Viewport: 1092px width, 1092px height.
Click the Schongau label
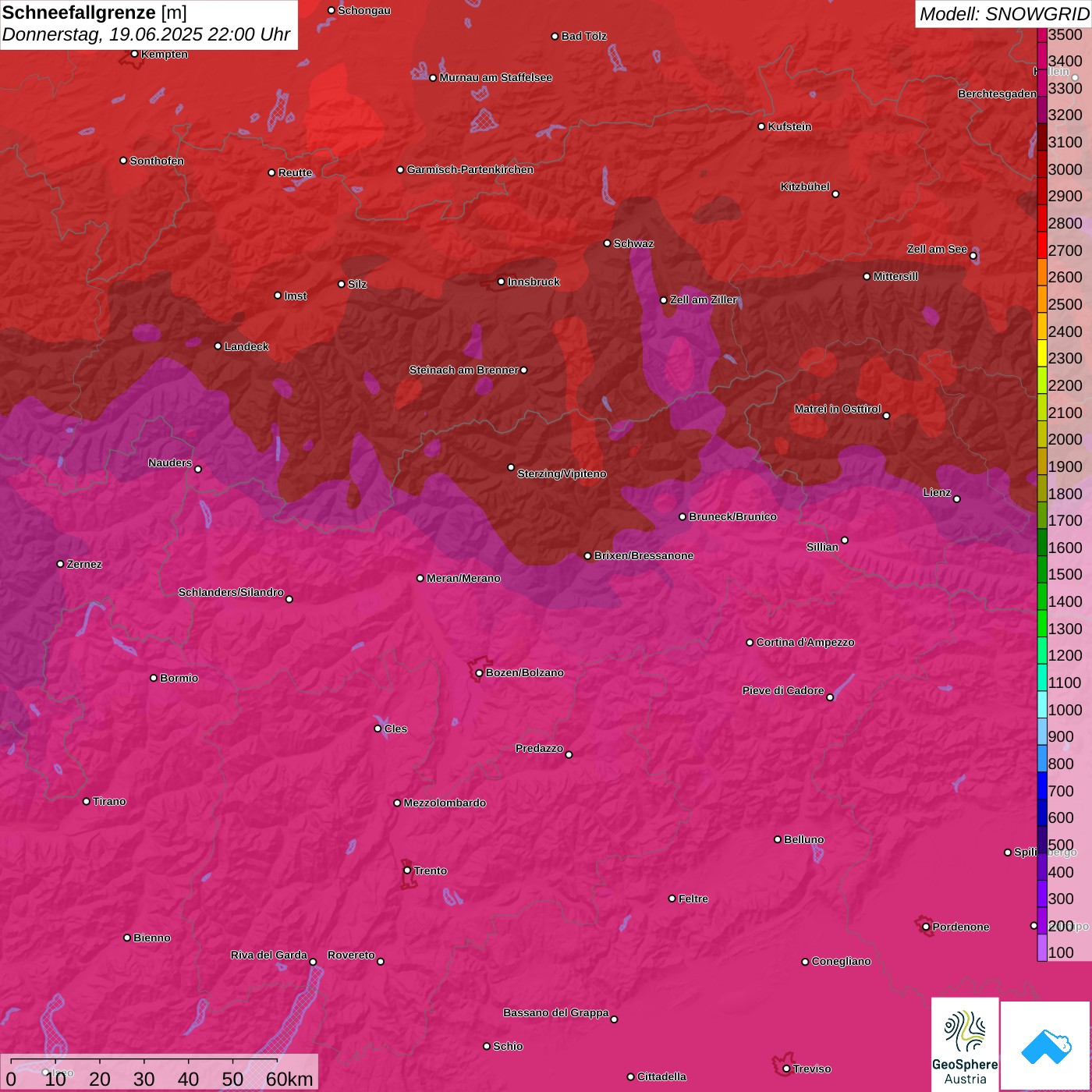(x=363, y=10)
